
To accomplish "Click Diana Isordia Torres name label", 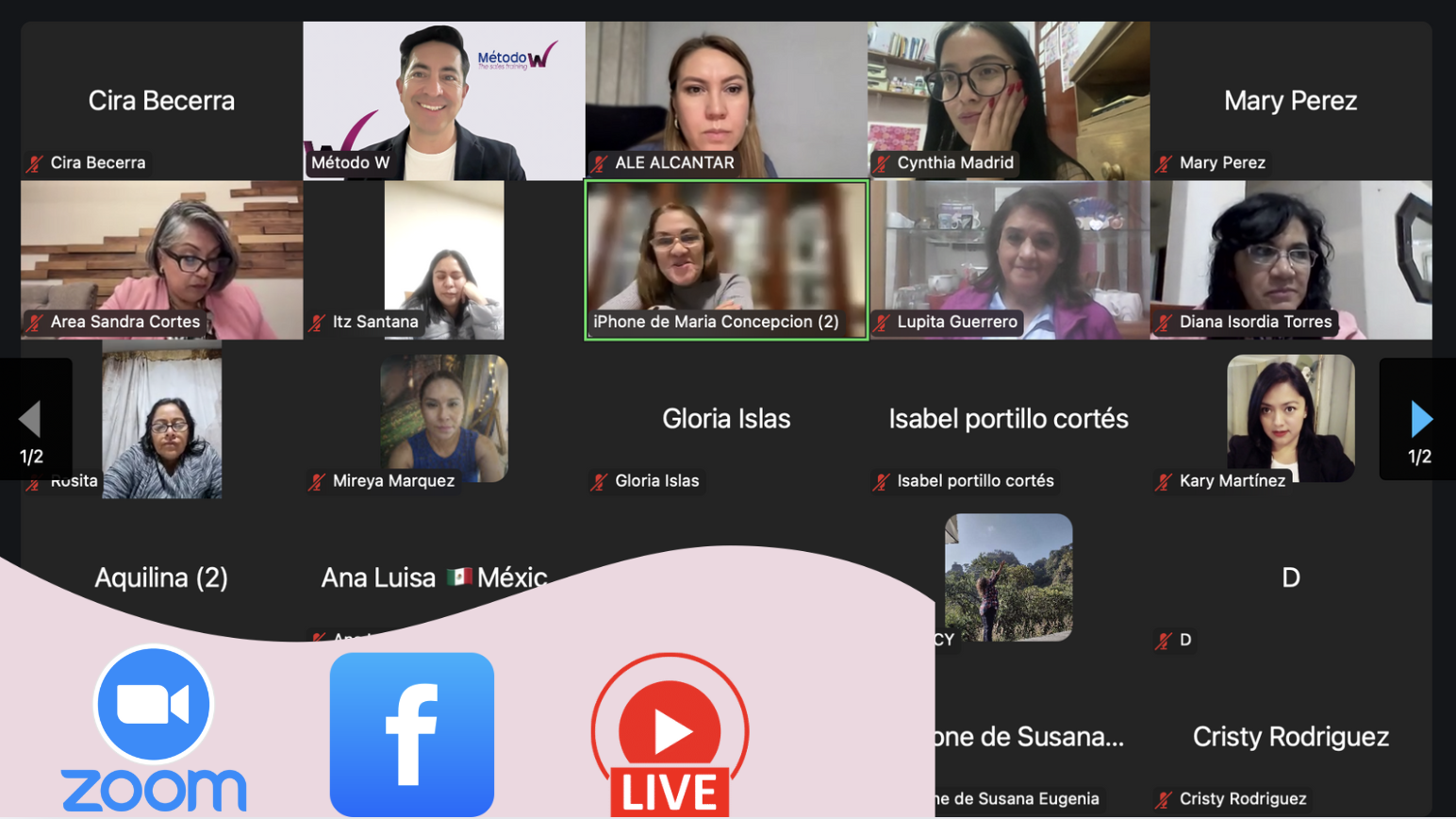I will click(x=1255, y=323).
